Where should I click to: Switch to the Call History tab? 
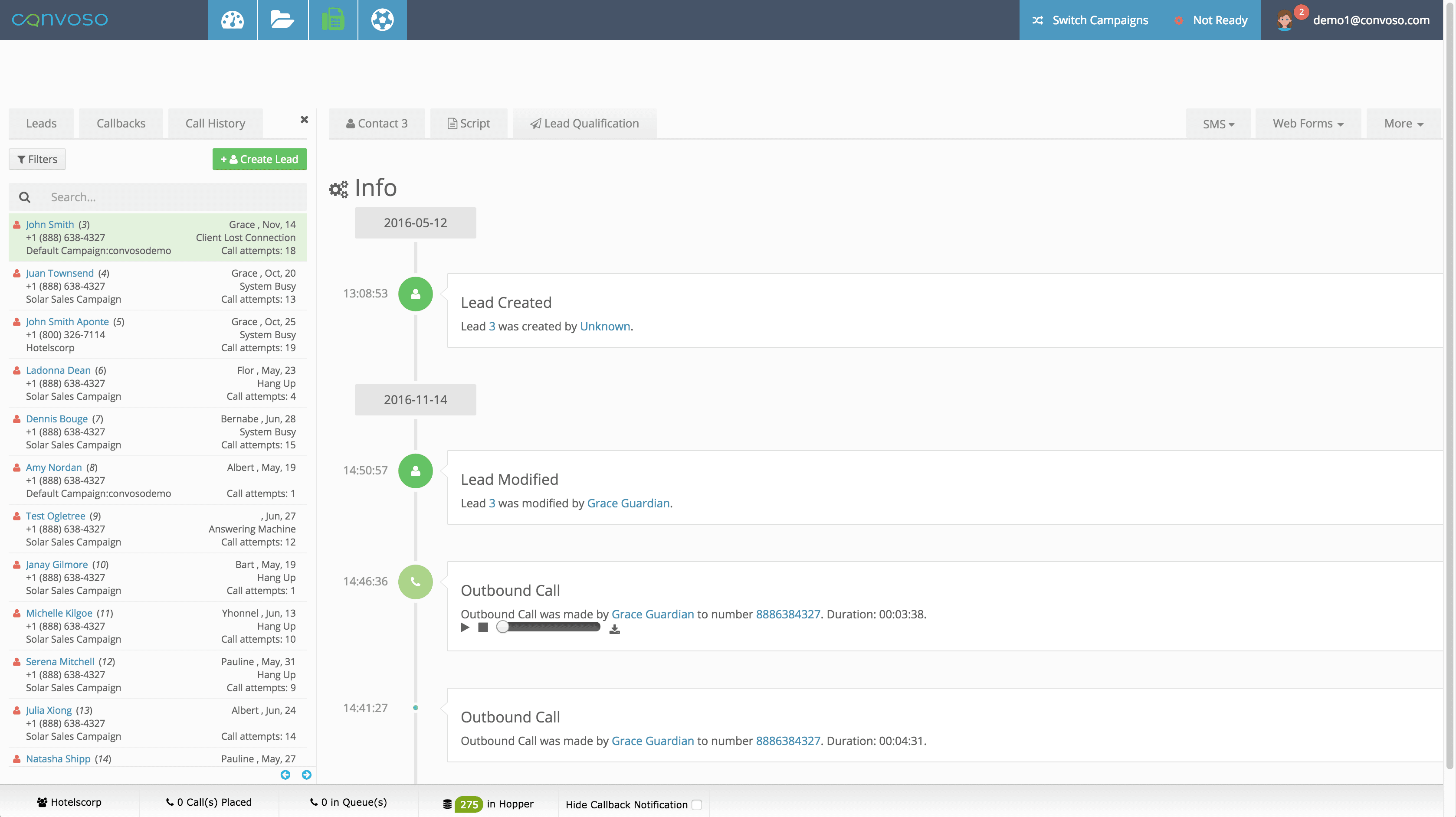tap(215, 123)
